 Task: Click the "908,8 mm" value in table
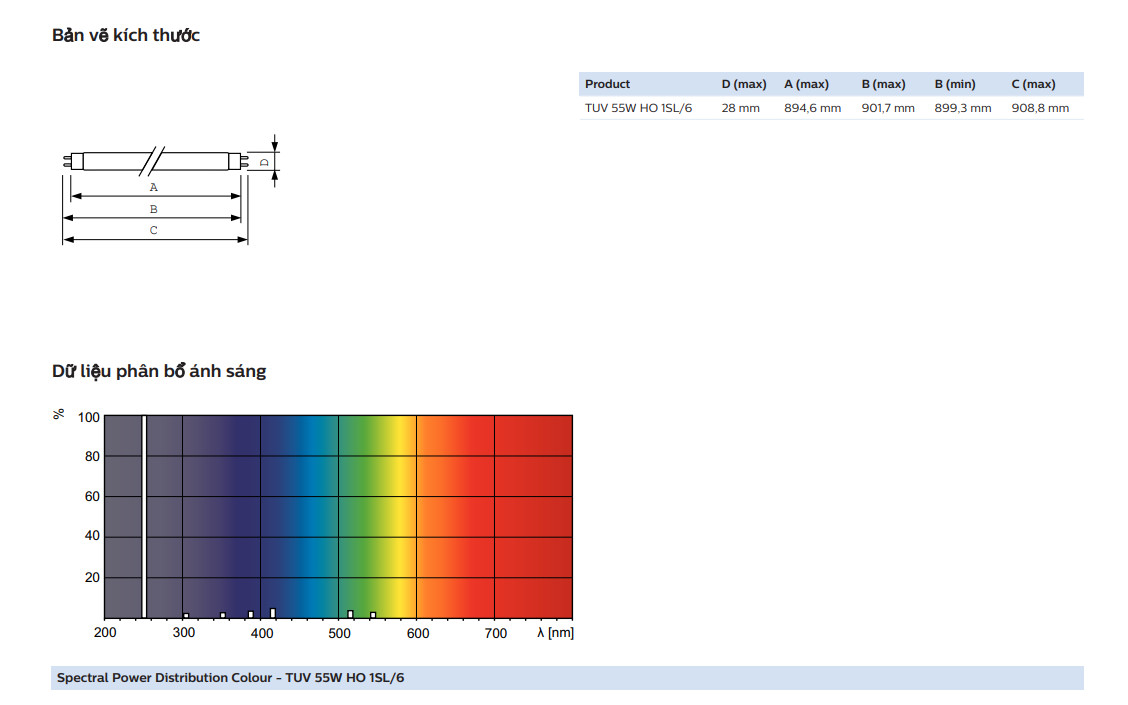[x=1040, y=108]
